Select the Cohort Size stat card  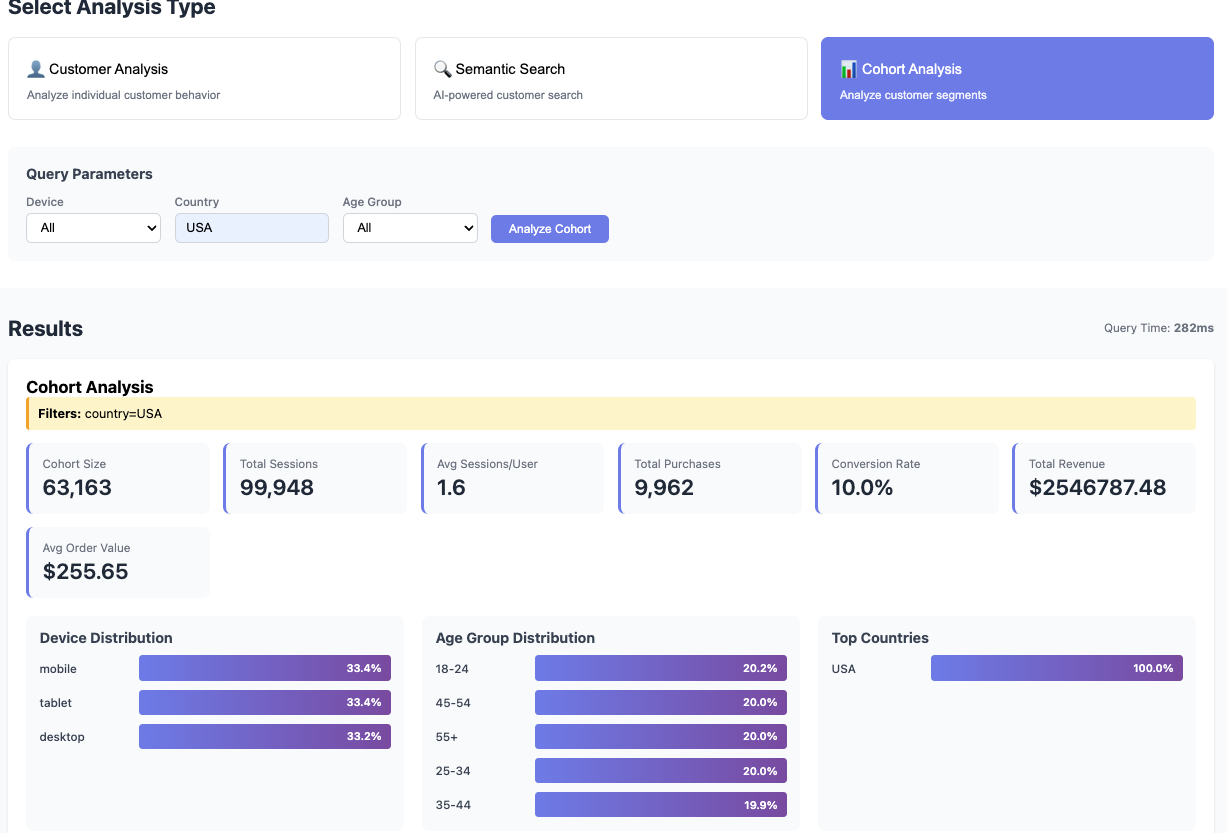pos(118,478)
